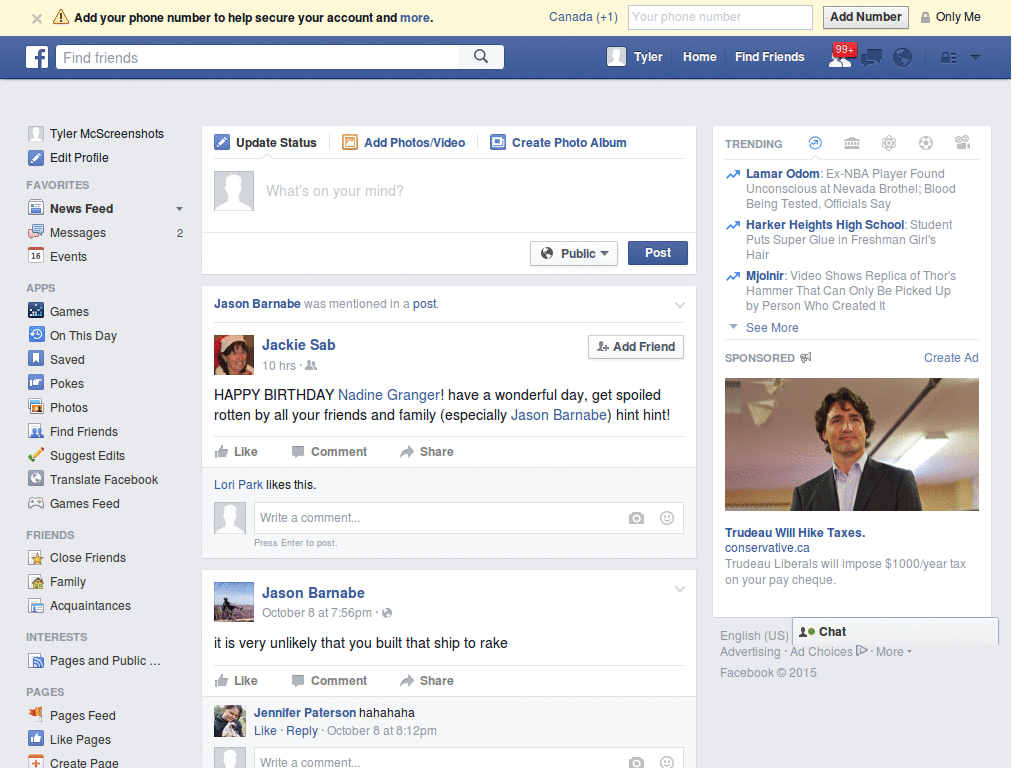Select Politics icon in Trending

852,143
